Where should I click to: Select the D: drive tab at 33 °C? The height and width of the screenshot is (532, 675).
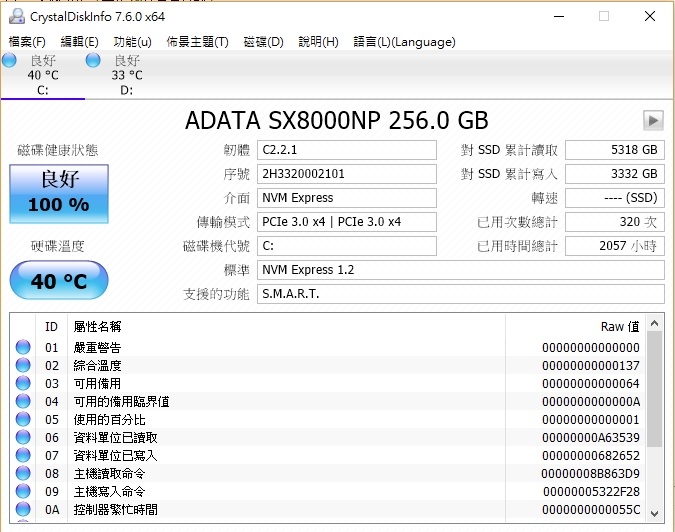point(127,75)
